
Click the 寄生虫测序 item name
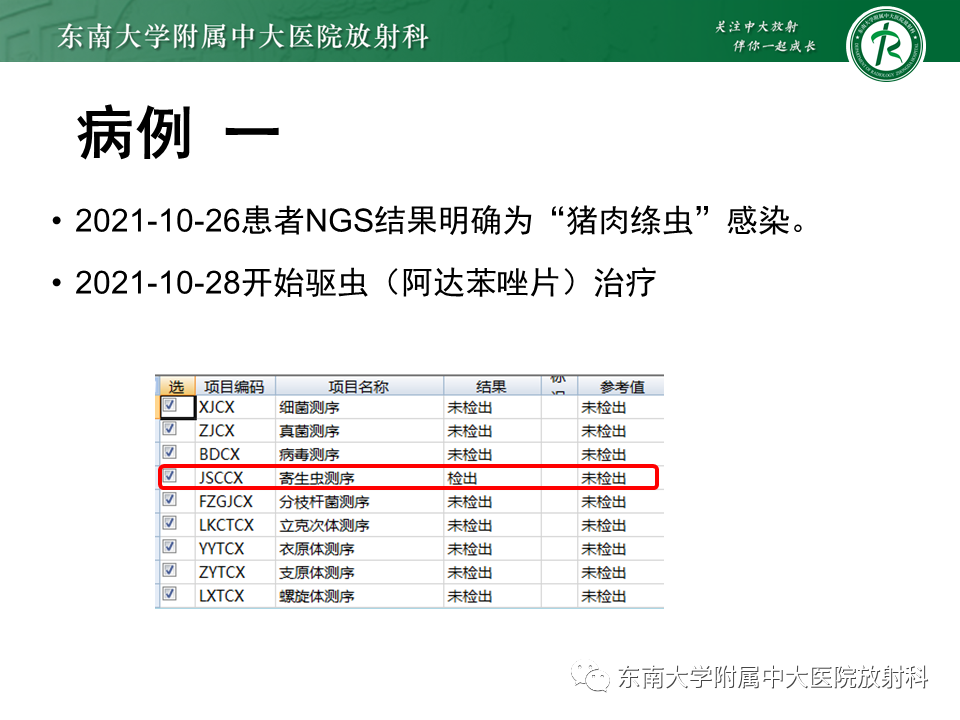(x=317, y=478)
